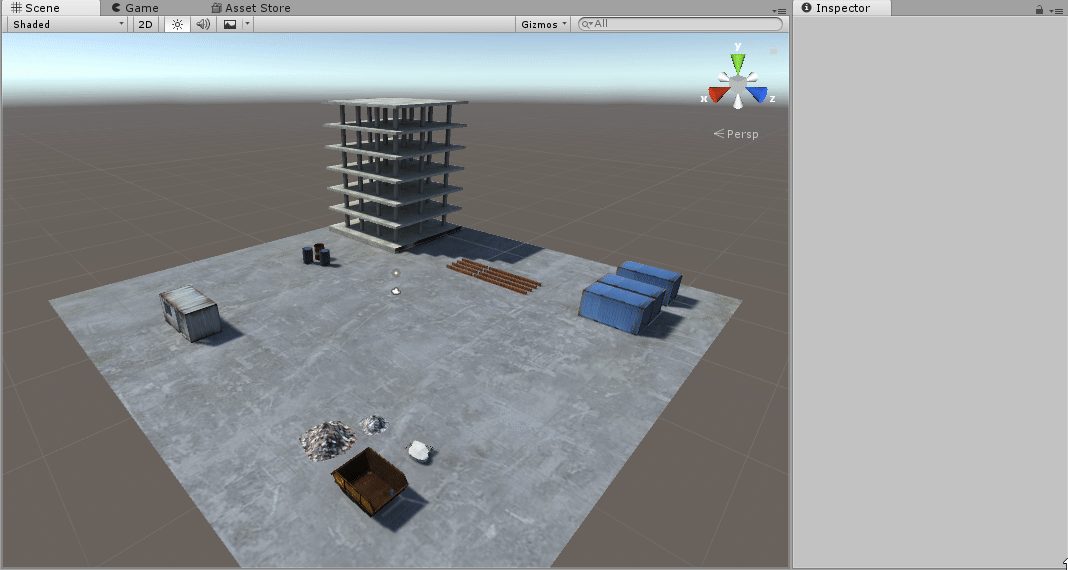
Task: Select the small rubble pile
Action: coord(373,424)
